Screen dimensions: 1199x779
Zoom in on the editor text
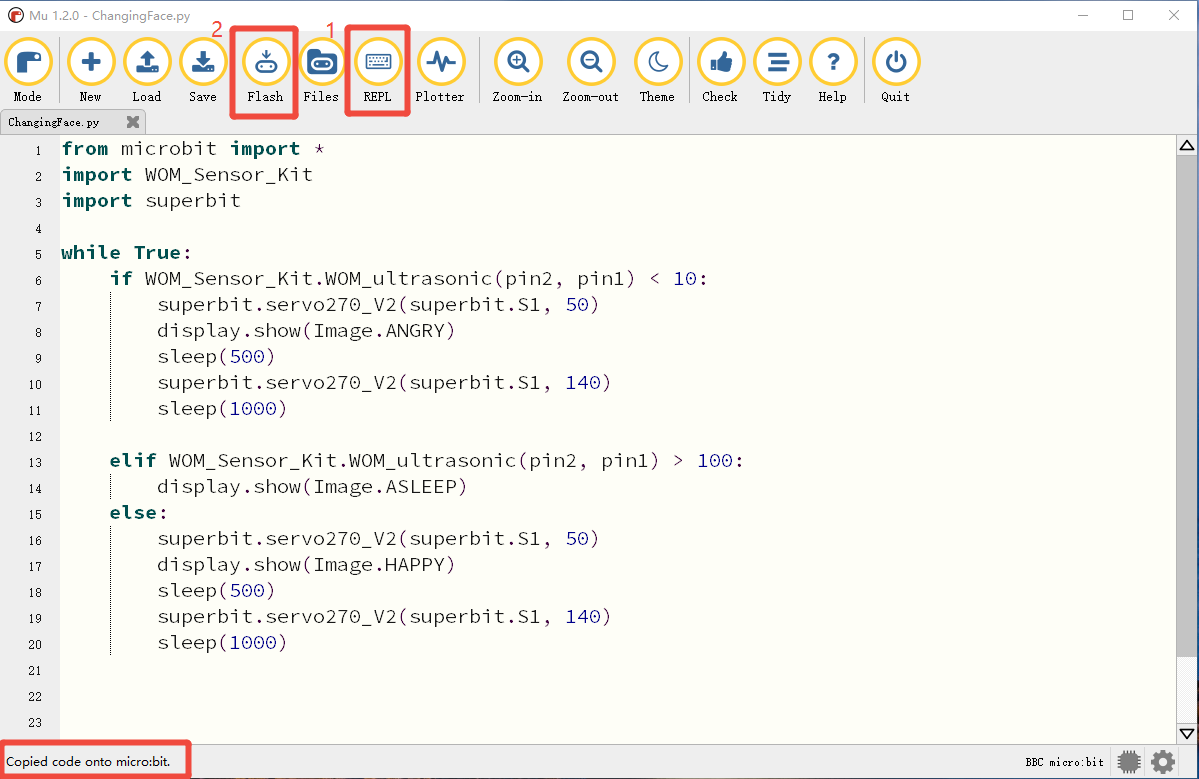(518, 70)
